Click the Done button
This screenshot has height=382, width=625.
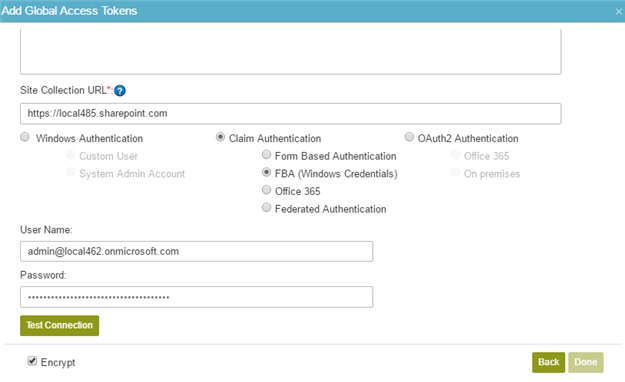(x=586, y=362)
